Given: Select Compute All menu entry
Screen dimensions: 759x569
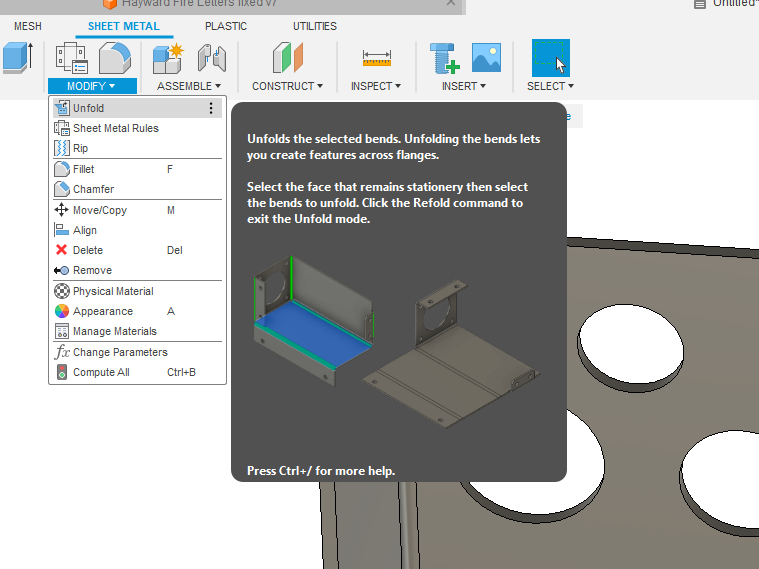Looking at the screenshot, I should click(137, 372).
